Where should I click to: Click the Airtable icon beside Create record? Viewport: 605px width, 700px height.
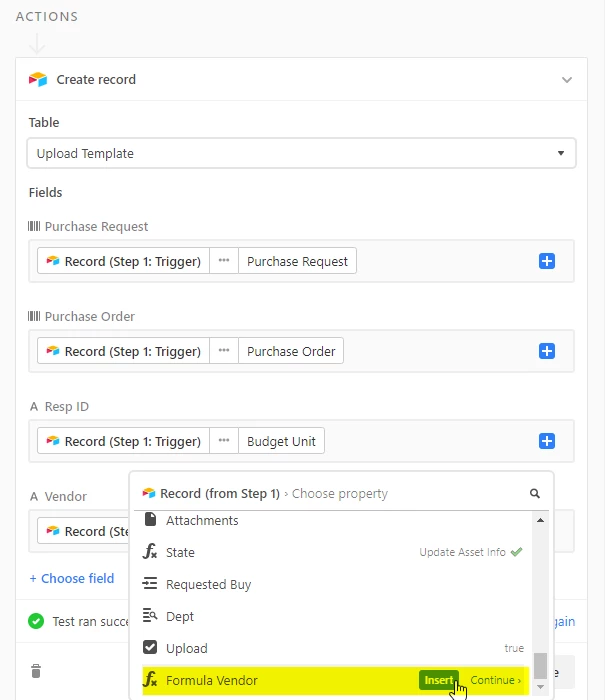[x=38, y=79]
